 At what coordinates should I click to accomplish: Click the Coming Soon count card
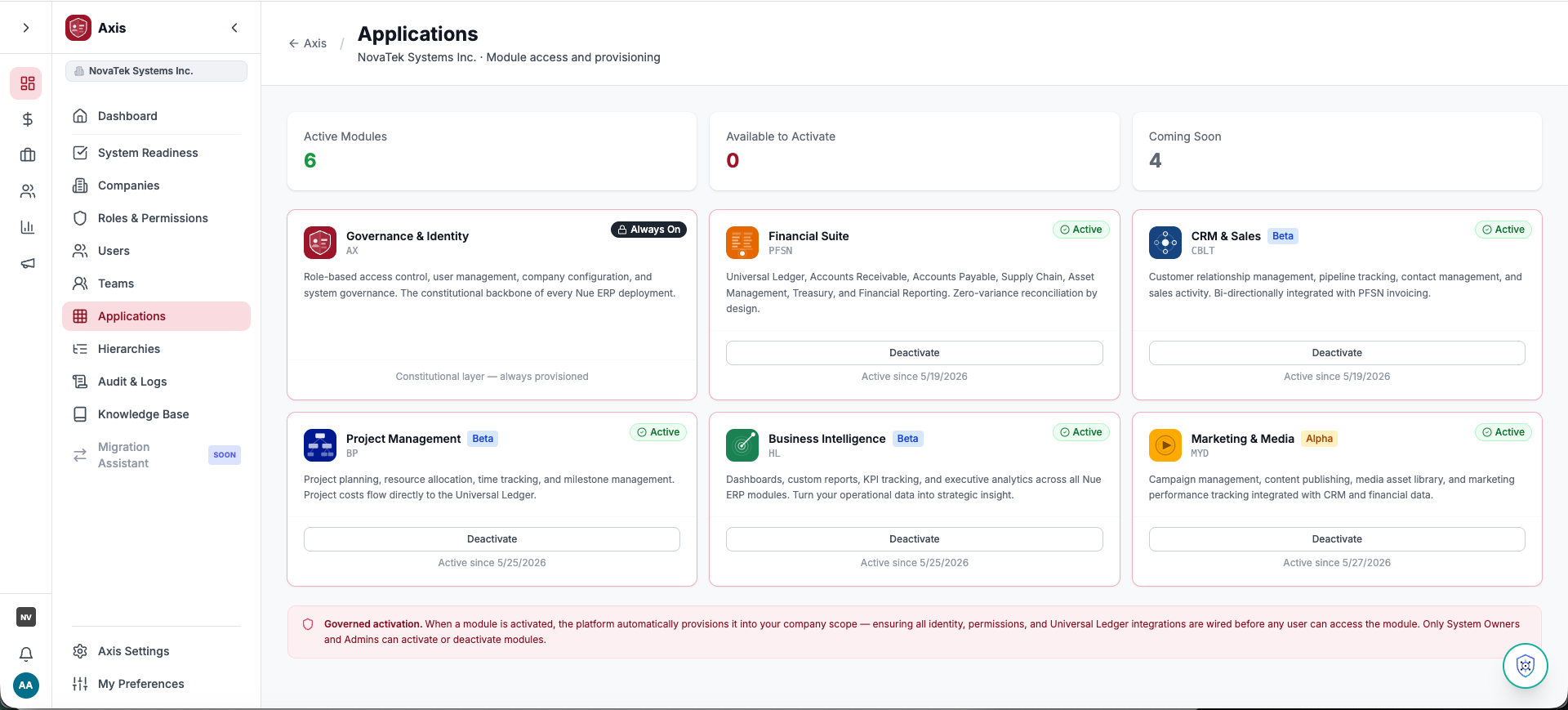point(1337,151)
